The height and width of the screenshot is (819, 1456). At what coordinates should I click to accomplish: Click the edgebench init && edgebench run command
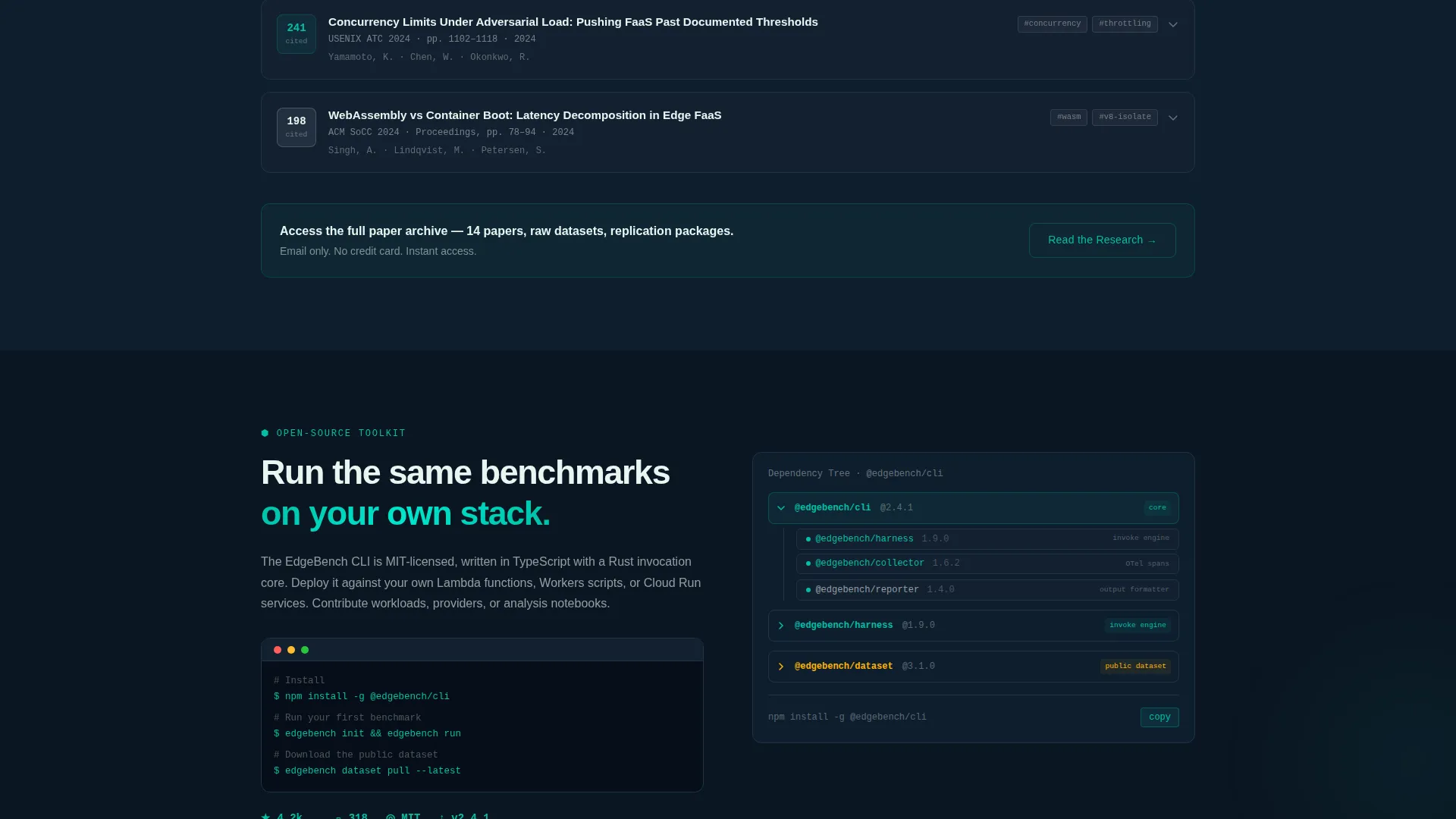pyautogui.click(x=367, y=734)
